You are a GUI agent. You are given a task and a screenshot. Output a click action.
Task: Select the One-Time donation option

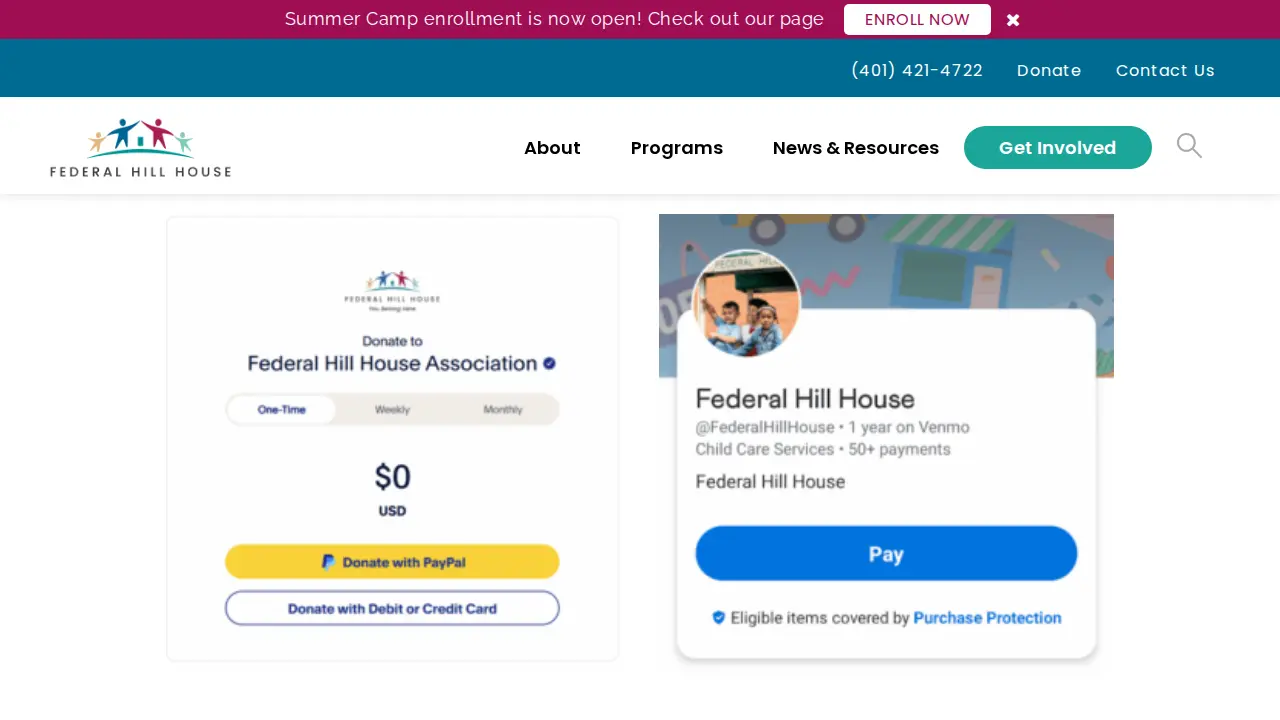(282, 410)
